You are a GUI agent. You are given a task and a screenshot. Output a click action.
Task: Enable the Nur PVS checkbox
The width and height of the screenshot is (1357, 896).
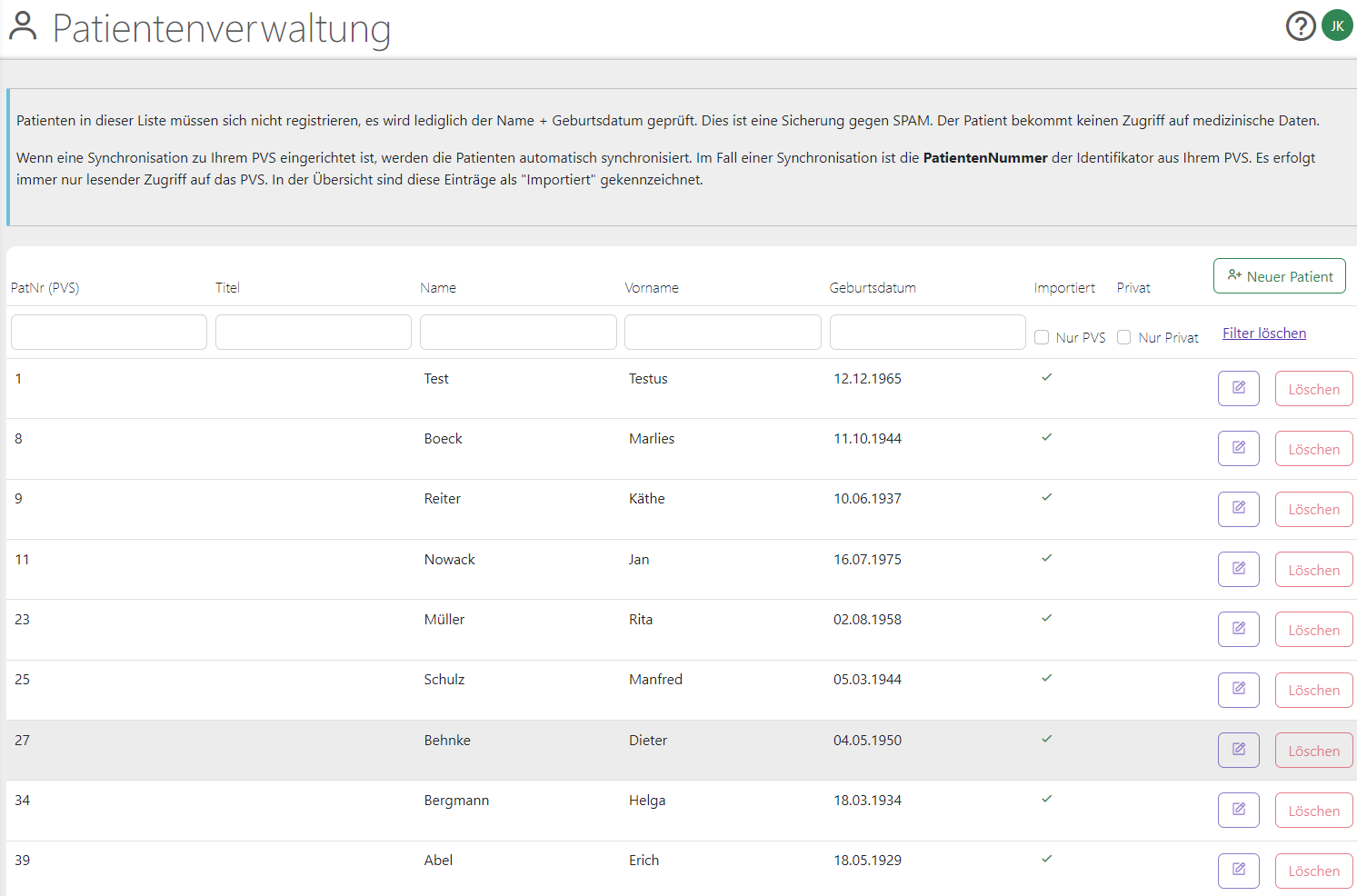click(1042, 337)
